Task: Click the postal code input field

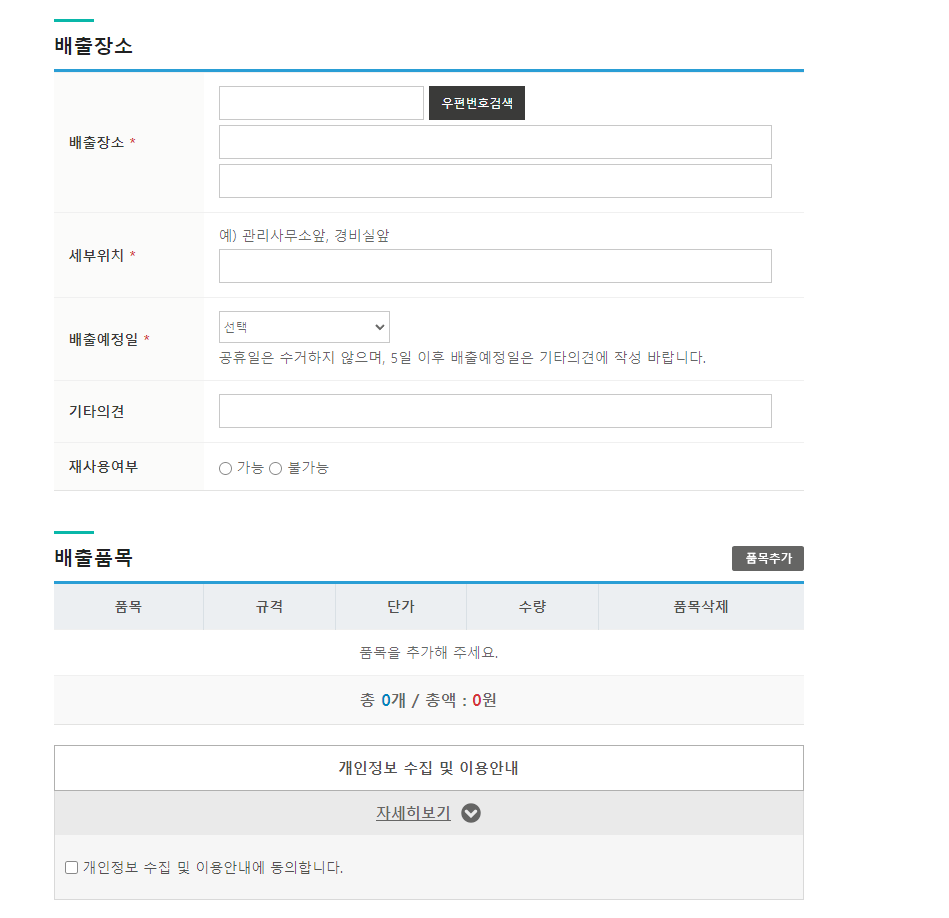Action: point(320,103)
